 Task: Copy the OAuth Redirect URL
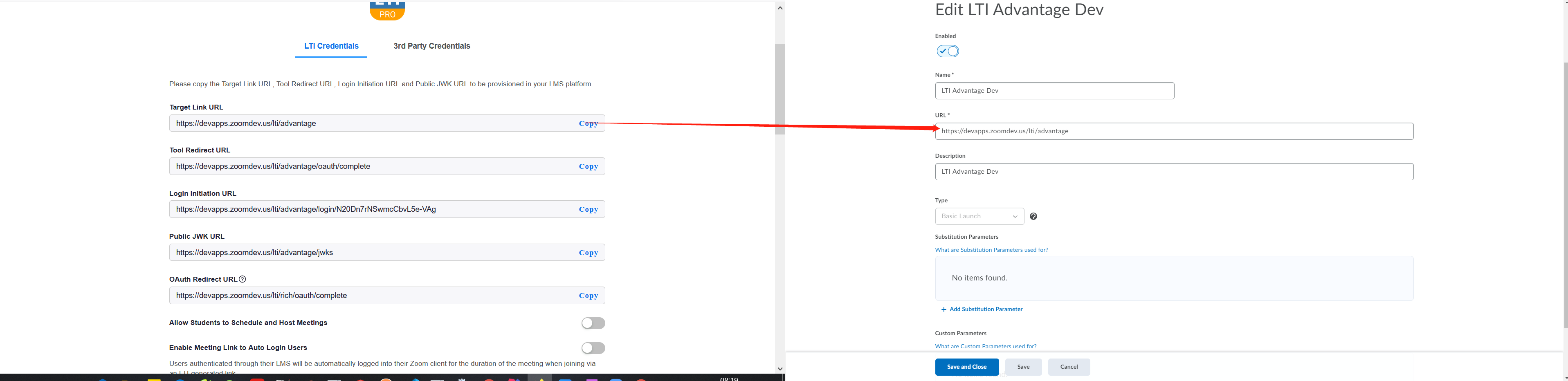click(588, 296)
